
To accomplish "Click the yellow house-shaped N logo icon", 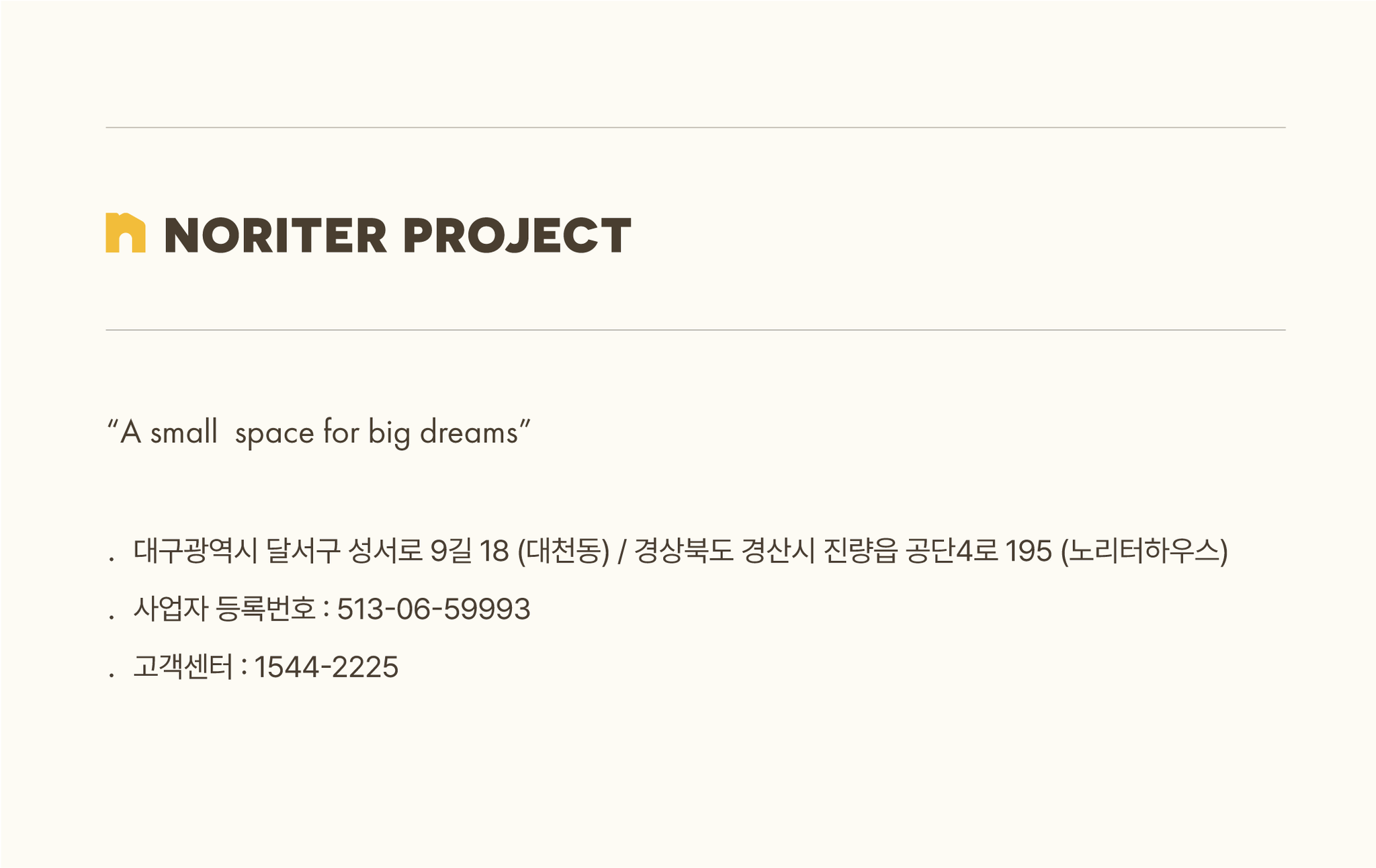I will [125, 232].
